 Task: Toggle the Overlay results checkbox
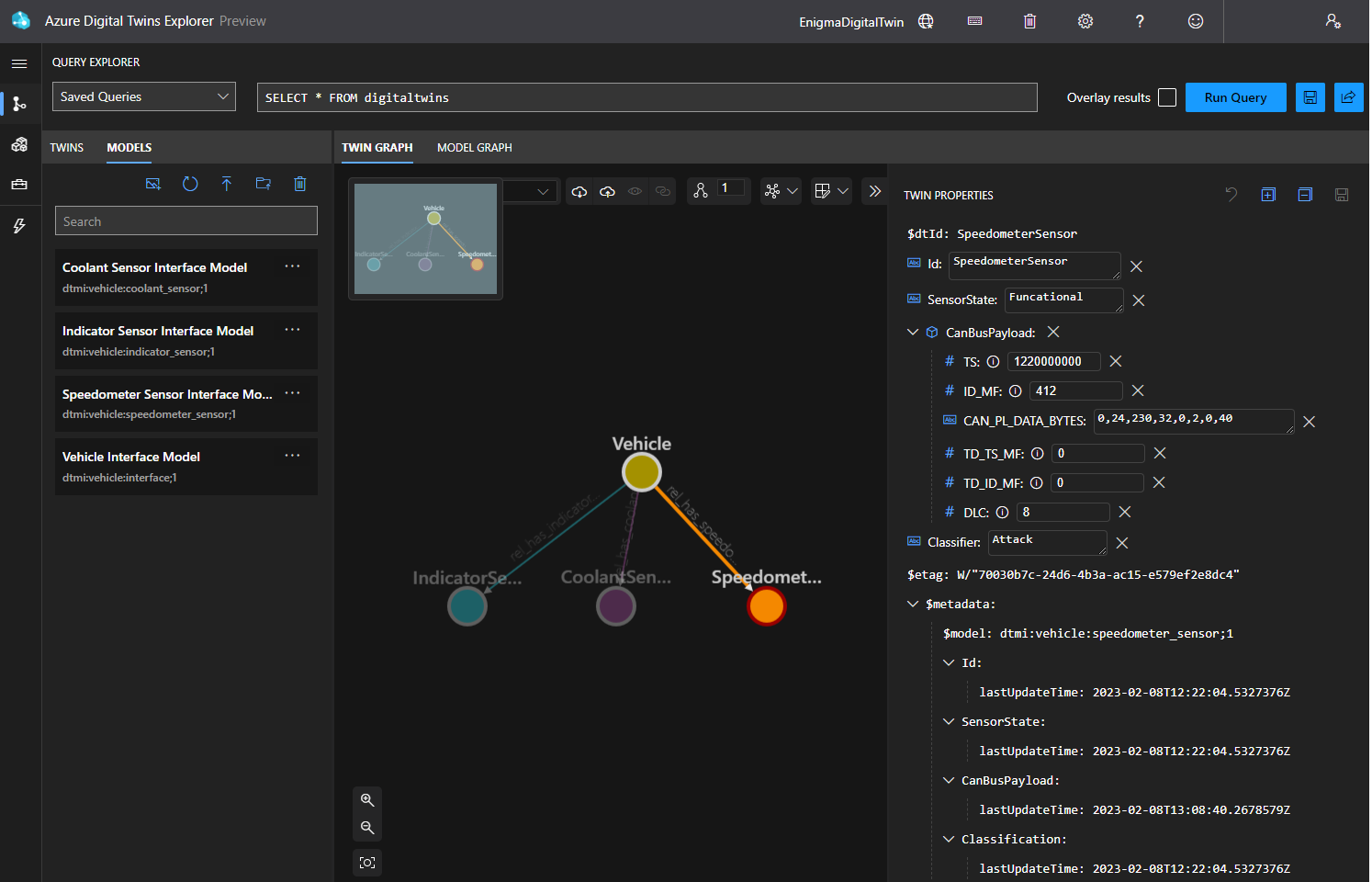(1167, 97)
